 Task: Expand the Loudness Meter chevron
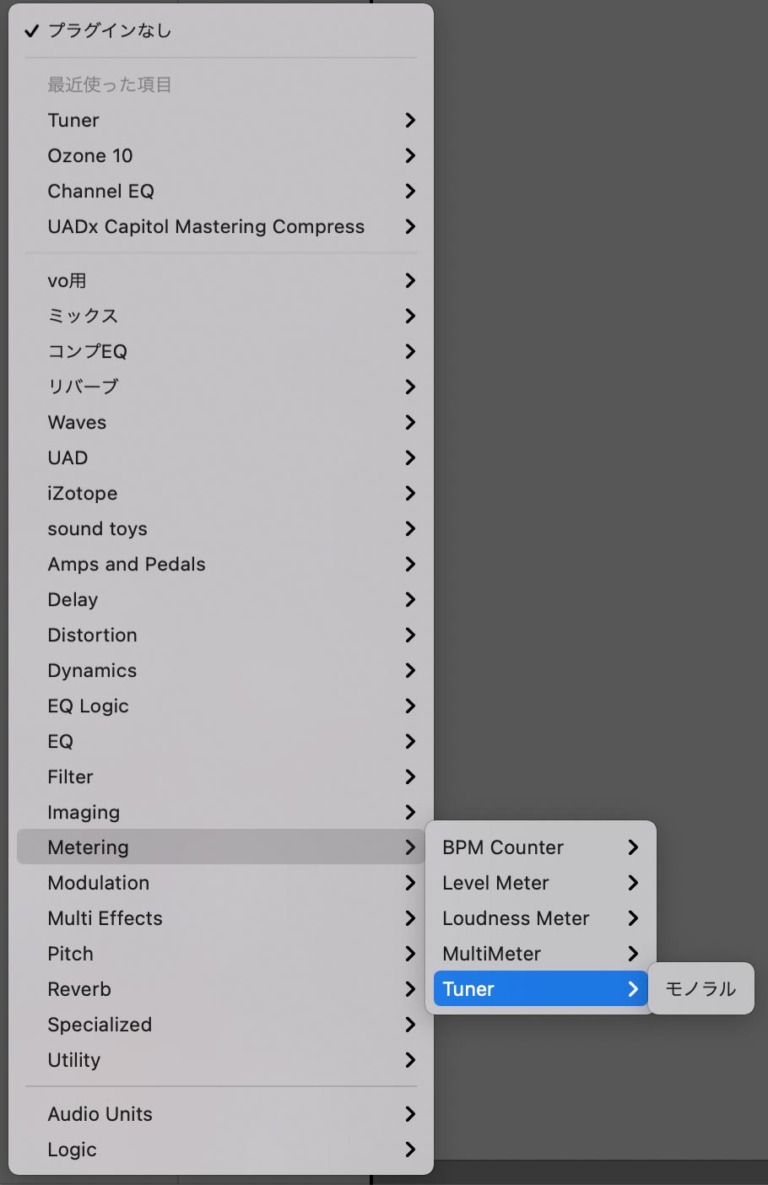tap(632, 918)
